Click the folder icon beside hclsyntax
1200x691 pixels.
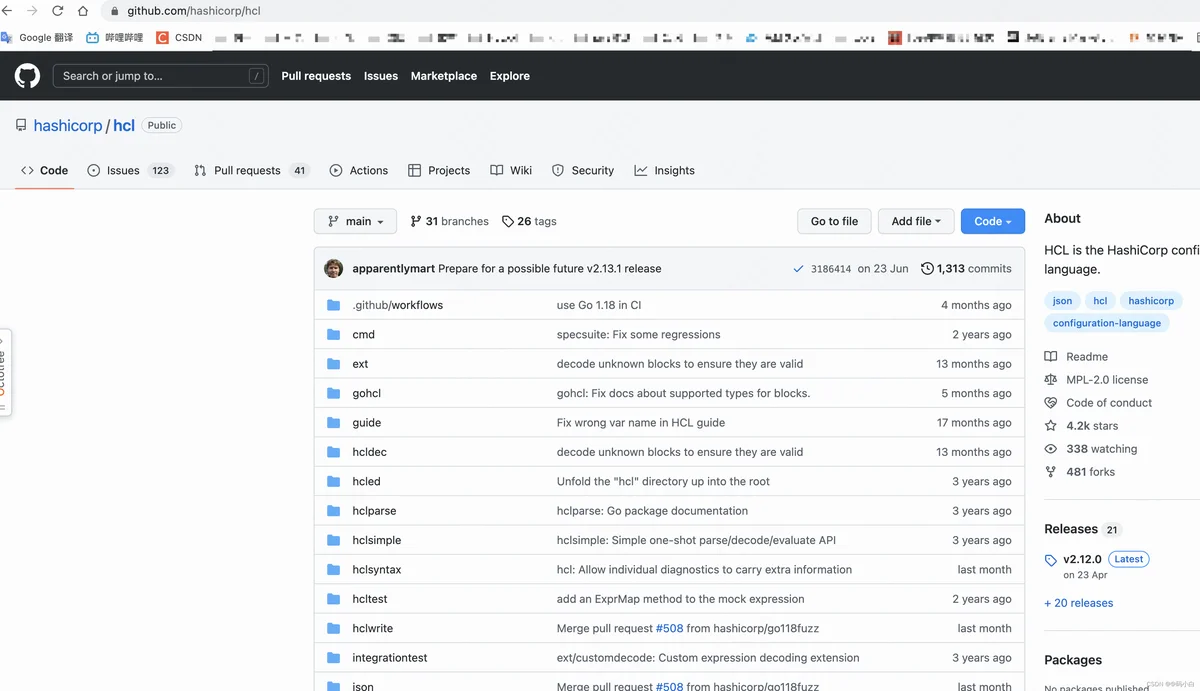[x=334, y=570]
